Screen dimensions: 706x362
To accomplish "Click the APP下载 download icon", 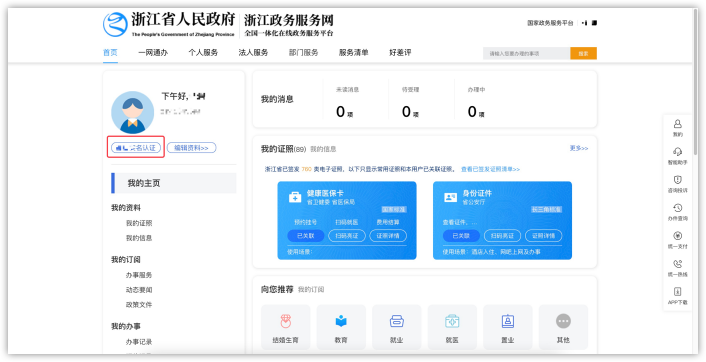I will point(677,292).
